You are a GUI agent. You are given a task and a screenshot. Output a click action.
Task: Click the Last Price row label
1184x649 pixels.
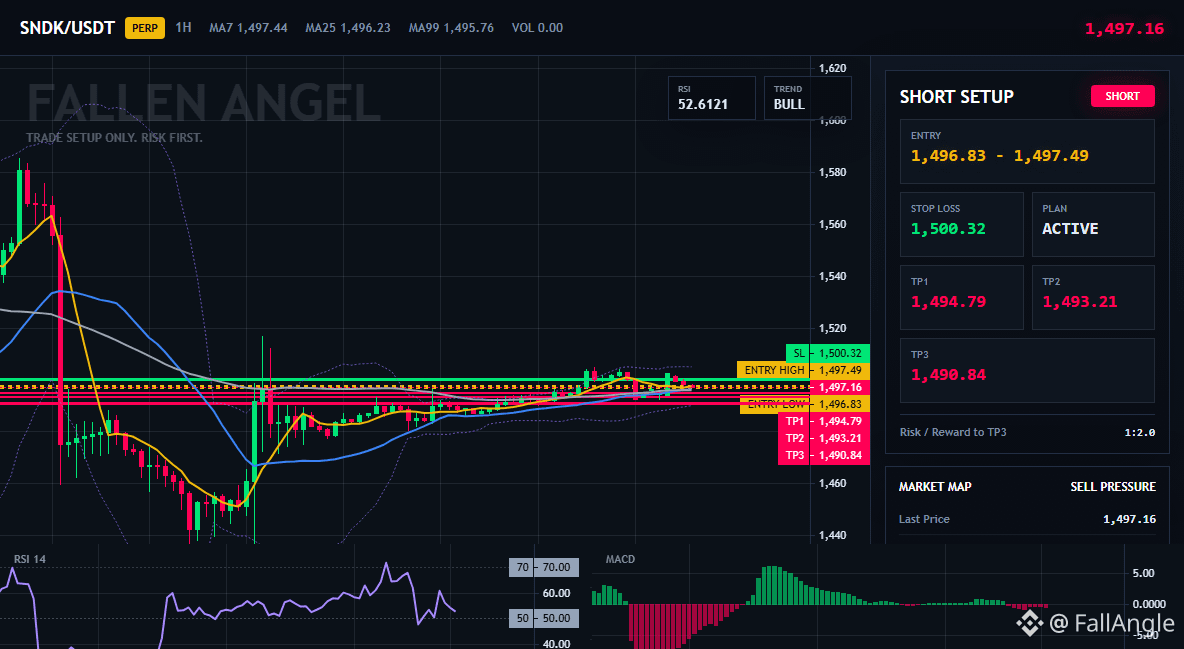924,519
